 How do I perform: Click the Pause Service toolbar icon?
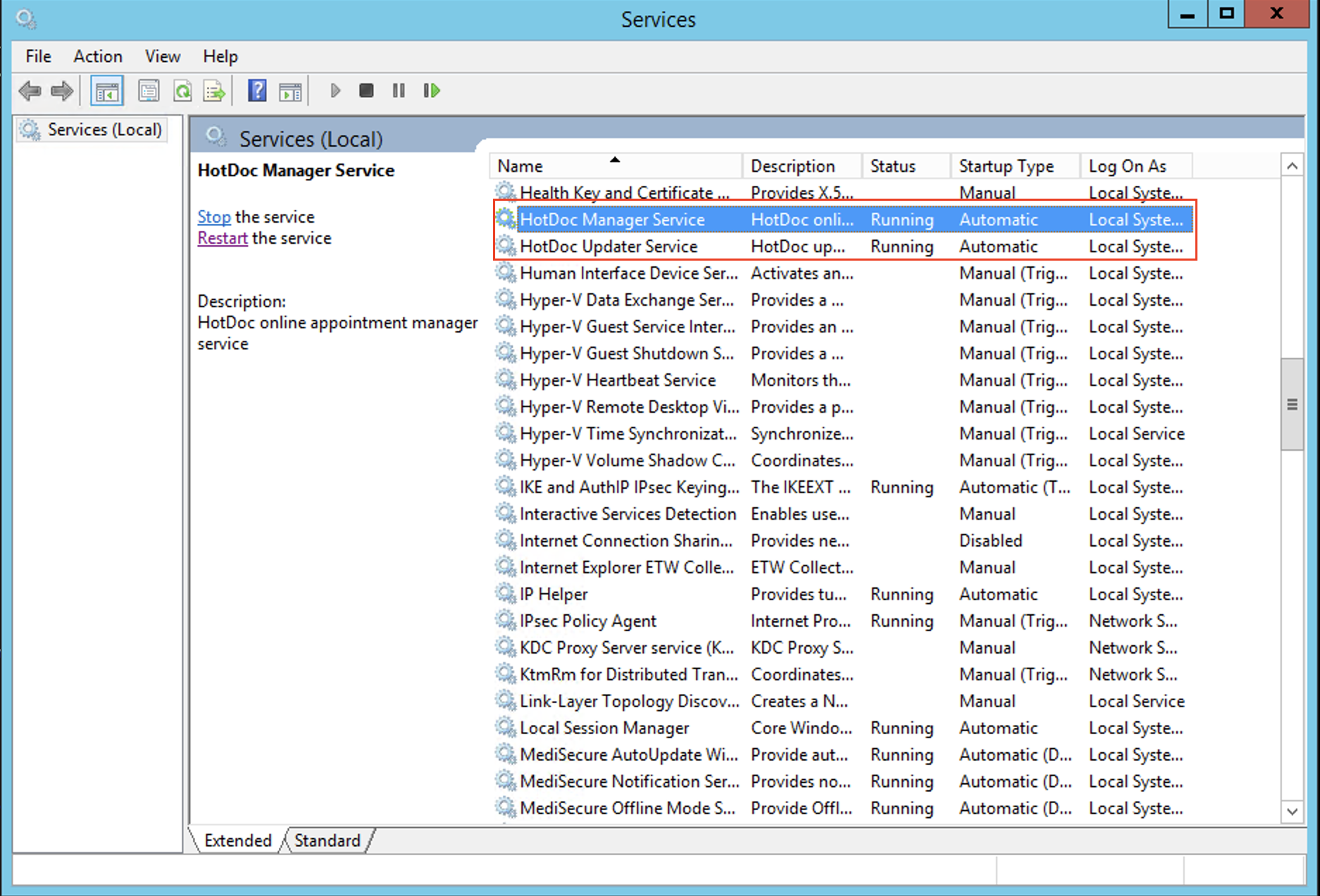(399, 91)
